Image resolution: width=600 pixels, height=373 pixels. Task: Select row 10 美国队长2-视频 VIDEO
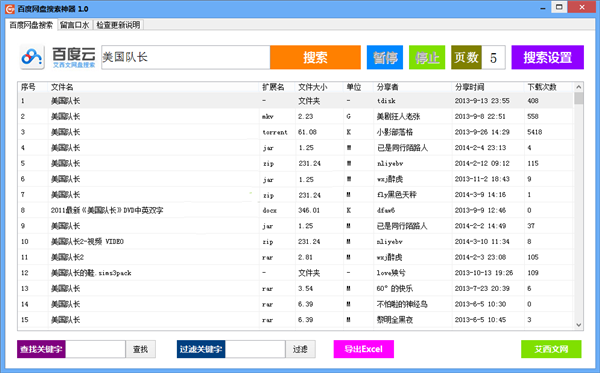295,241
